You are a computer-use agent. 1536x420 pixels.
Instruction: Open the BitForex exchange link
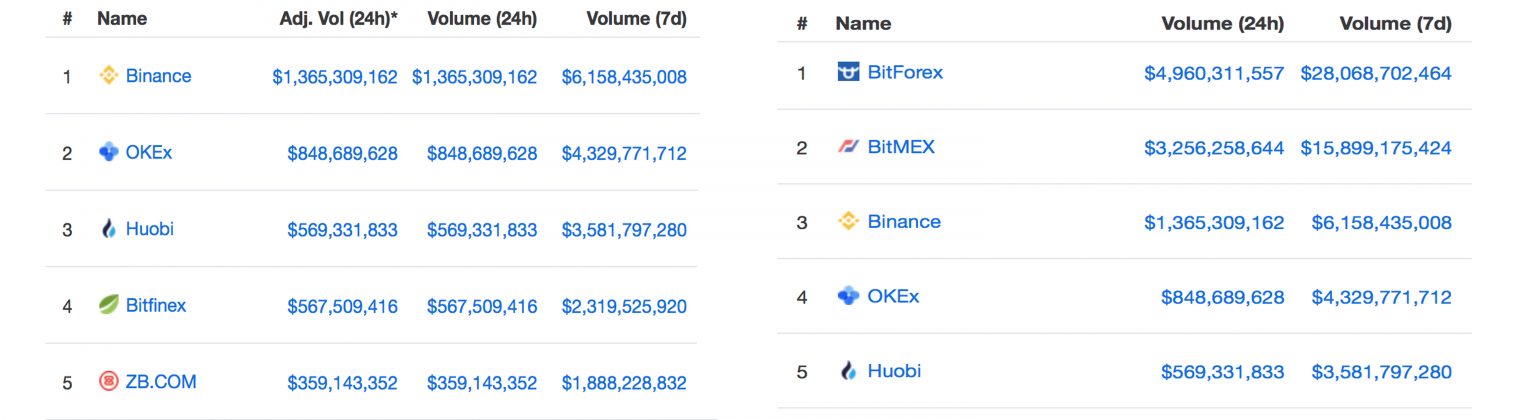(x=905, y=72)
